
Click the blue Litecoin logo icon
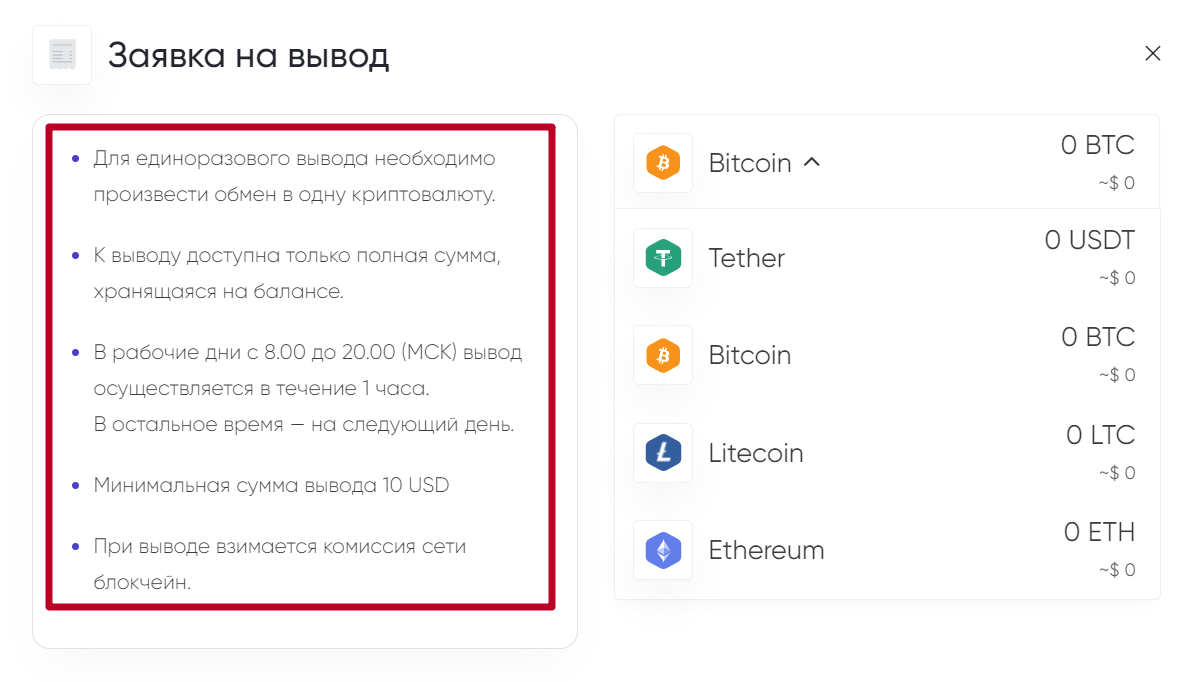pos(662,453)
